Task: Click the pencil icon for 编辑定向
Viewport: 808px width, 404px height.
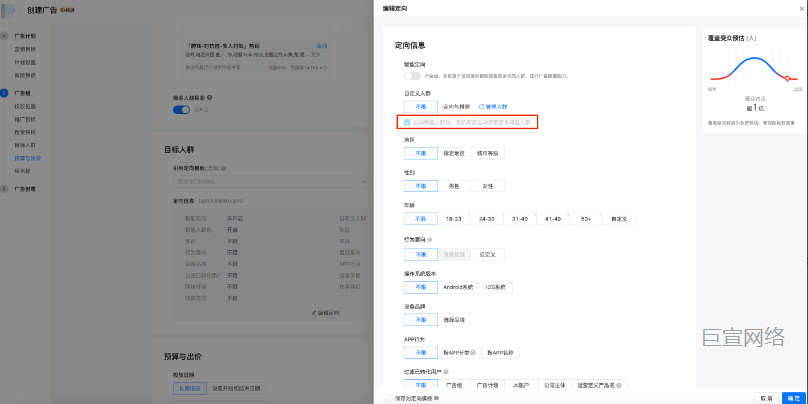Action: [314, 313]
